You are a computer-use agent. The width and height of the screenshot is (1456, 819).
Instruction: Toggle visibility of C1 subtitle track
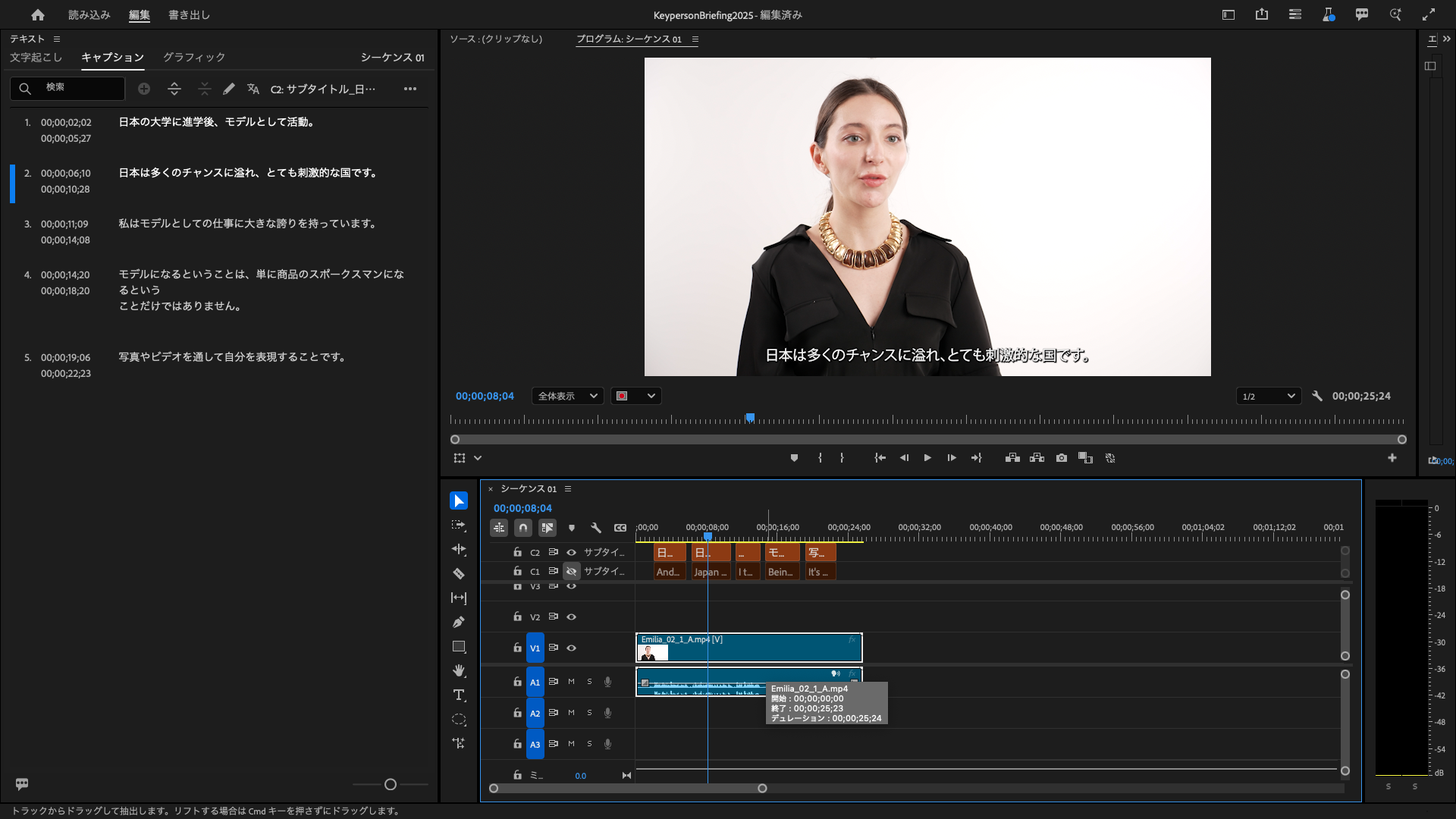[x=572, y=572]
